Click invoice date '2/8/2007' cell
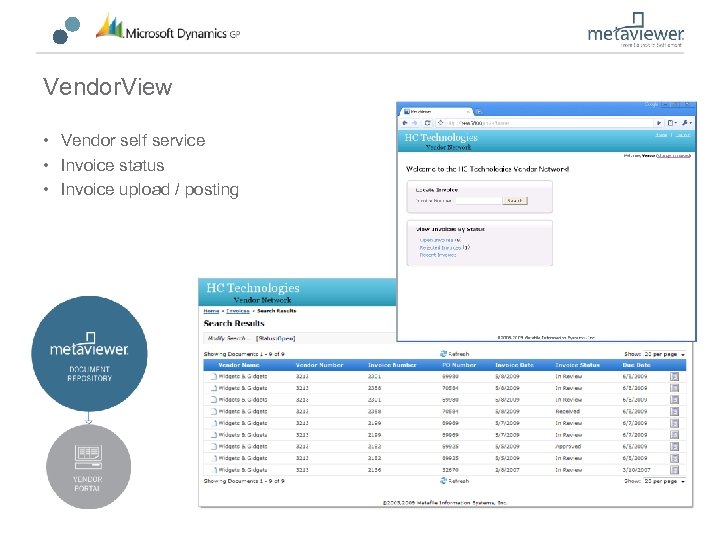The height and width of the screenshot is (540, 720). click(507, 470)
